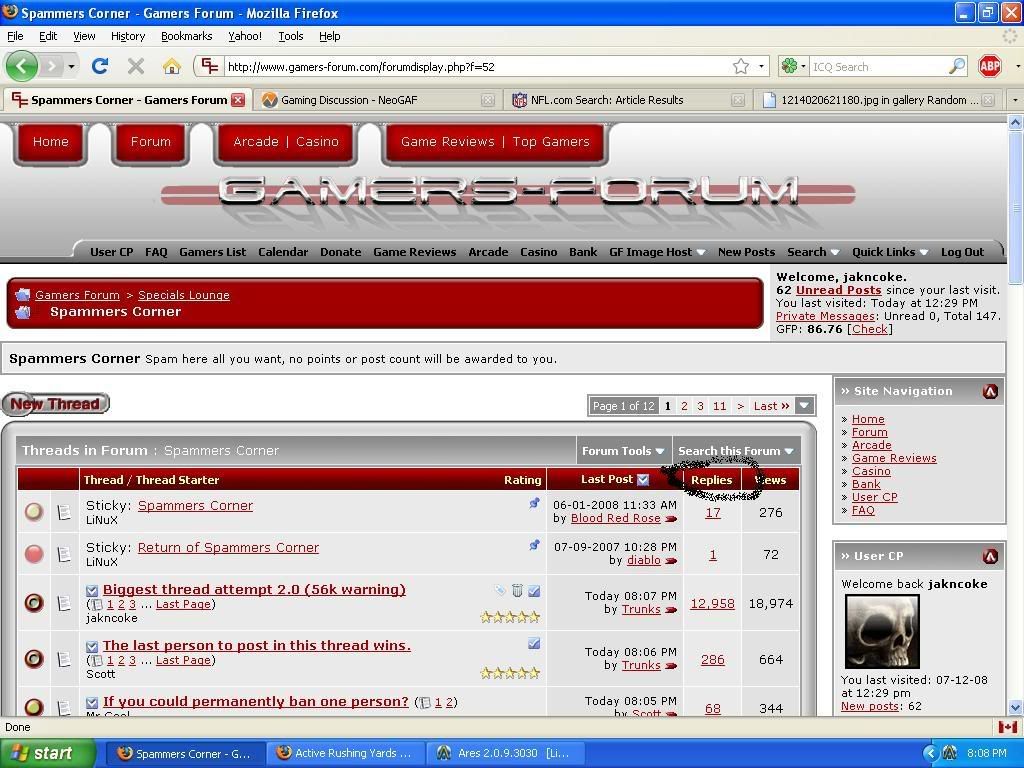The height and width of the screenshot is (768, 1024).
Task: Click the browser address bar
Action: 477,66
